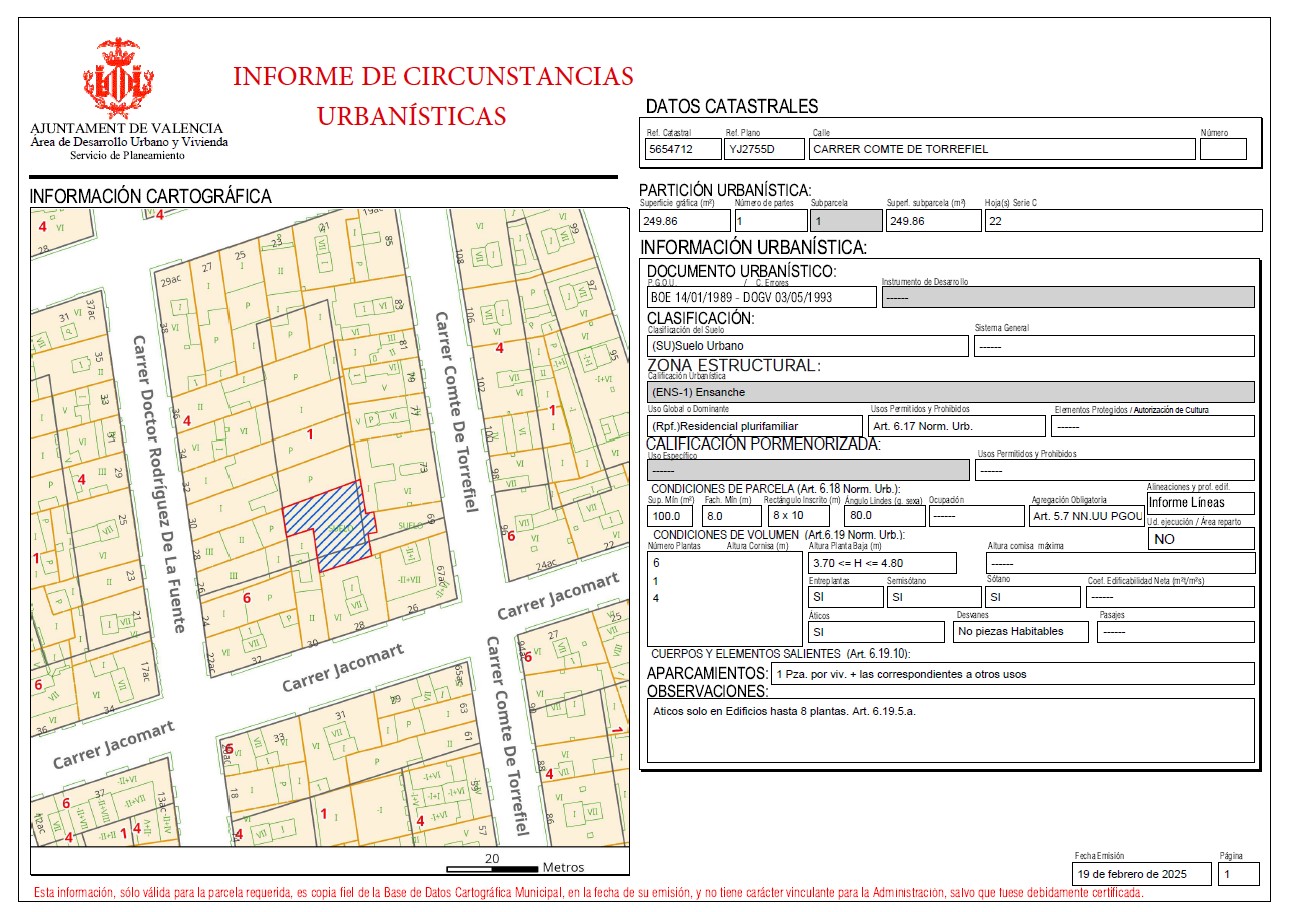Click the Altura cornisa máxima field
1292x912 pixels.
pos(1120,563)
